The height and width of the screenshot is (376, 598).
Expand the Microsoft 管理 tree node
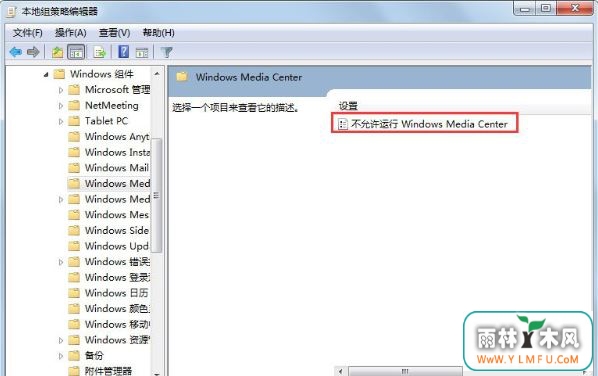pyautogui.click(x=61, y=90)
